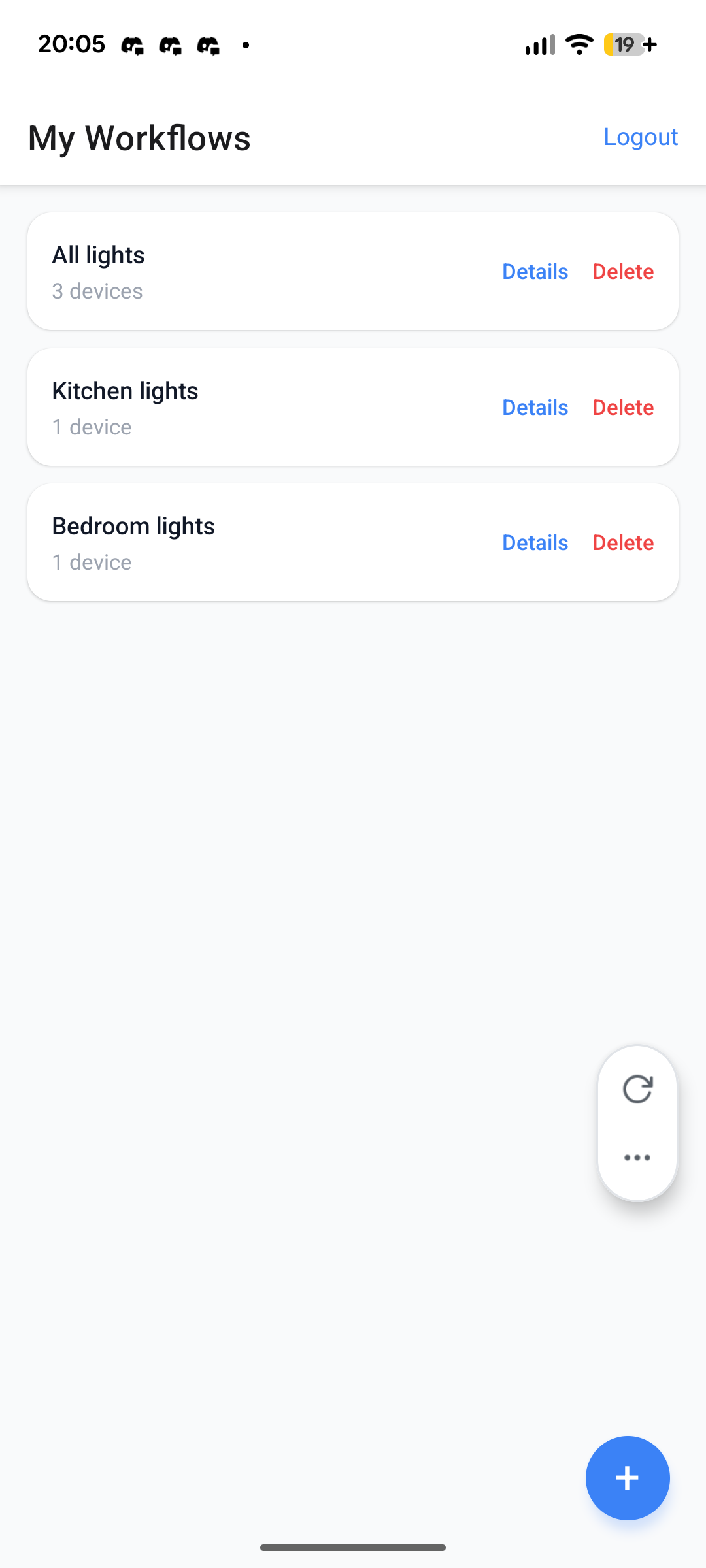Tap the first notification icon in status bar
This screenshot has width=706, height=1568.
pos(132,45)
